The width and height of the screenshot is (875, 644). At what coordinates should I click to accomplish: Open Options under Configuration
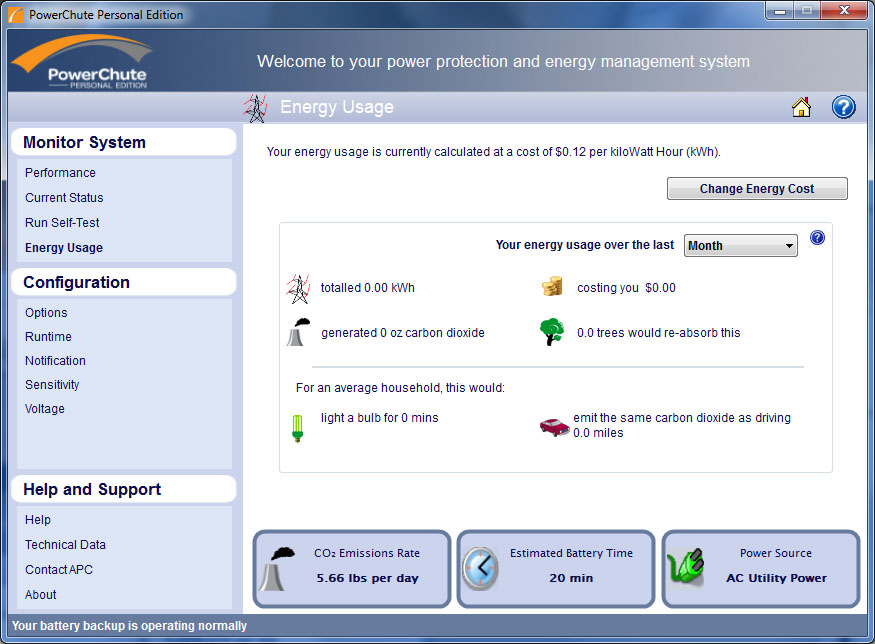[x=46, y=313]
